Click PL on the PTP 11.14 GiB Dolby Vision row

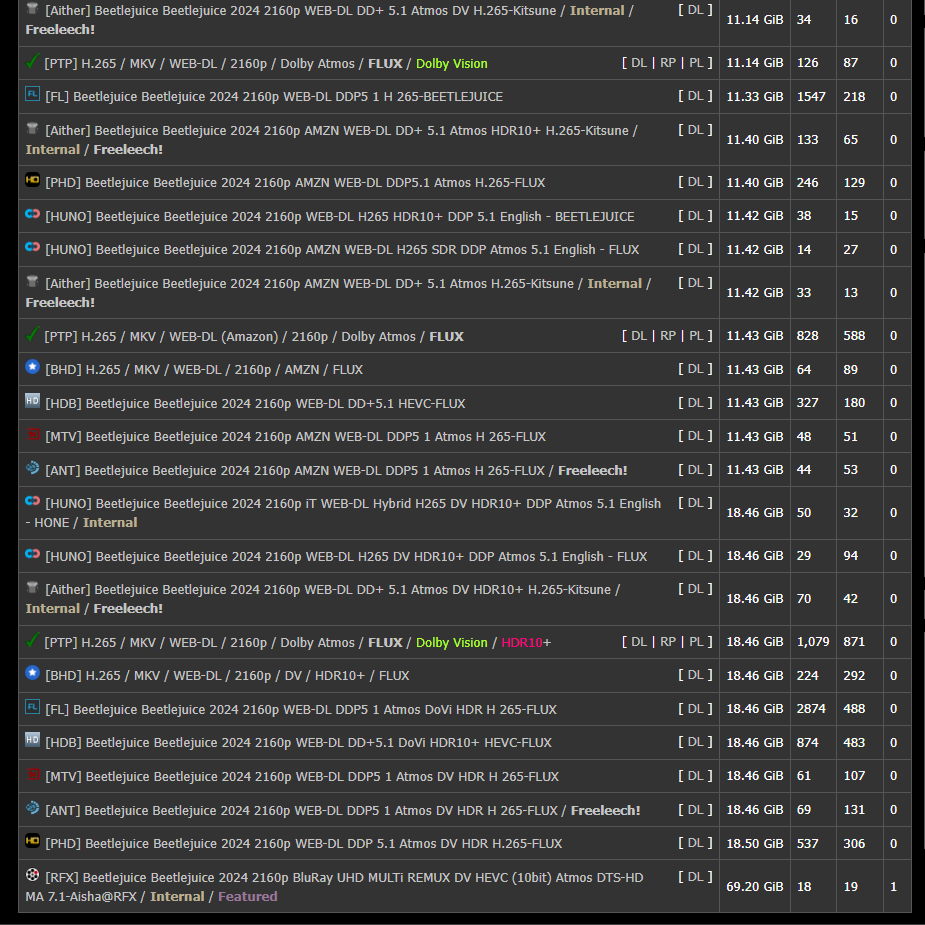(x=696, y=63)
